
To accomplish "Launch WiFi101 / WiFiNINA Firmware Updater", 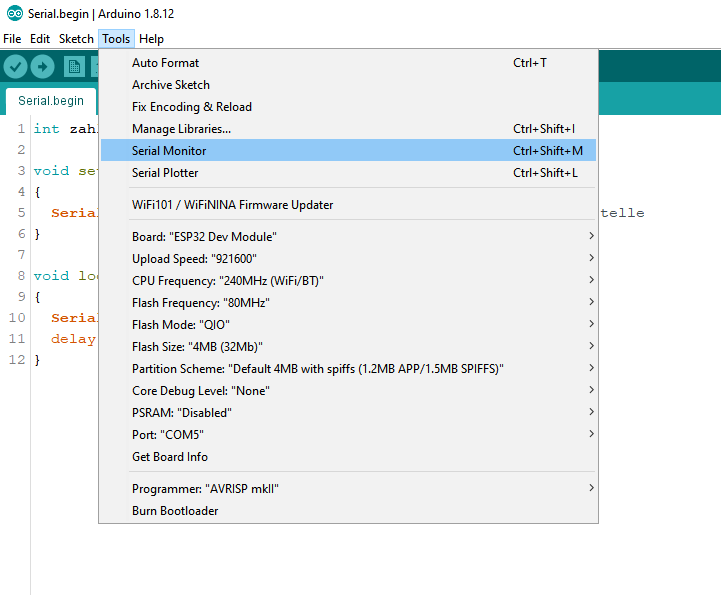I will [x=232, y=205].
